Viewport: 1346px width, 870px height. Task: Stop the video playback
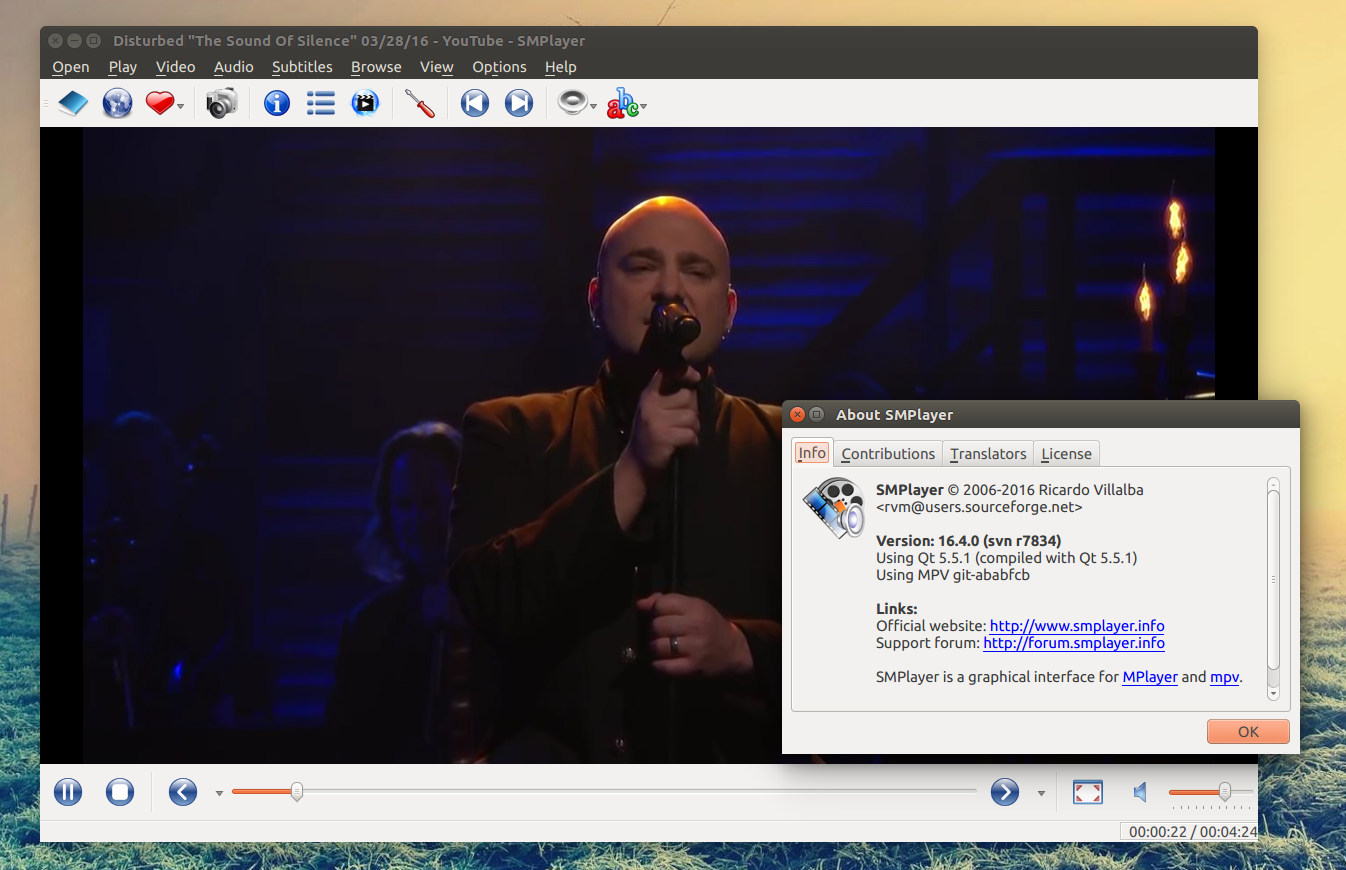click(120, 793)
